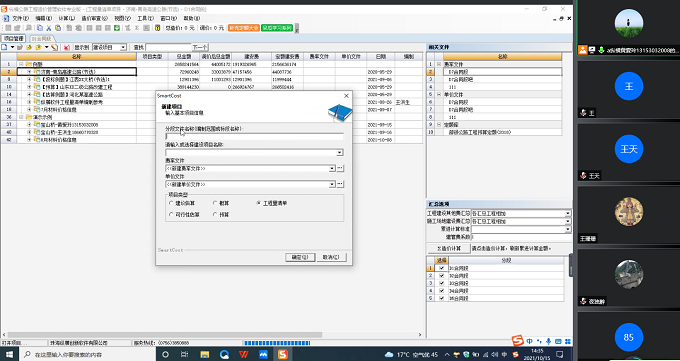This screenshot has height=361, width=680.
Task: Click the 查找 search input field
Action: pos(168,47)
